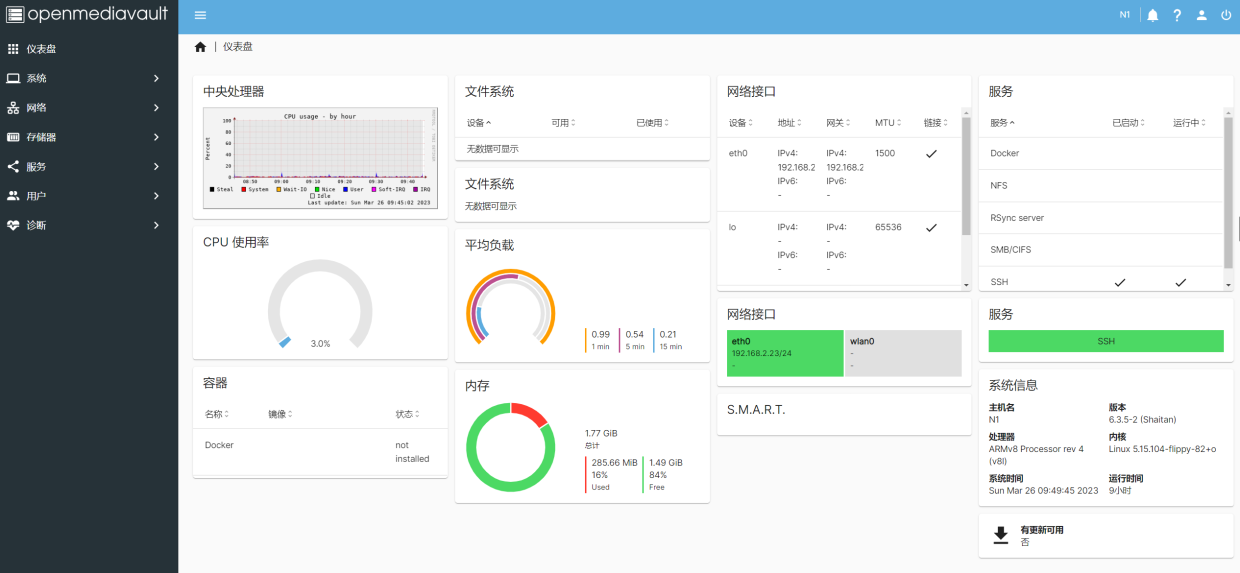1240x573 pixels.
Task: Expand the 存储器 menu chevron
Action: (156, 137)
